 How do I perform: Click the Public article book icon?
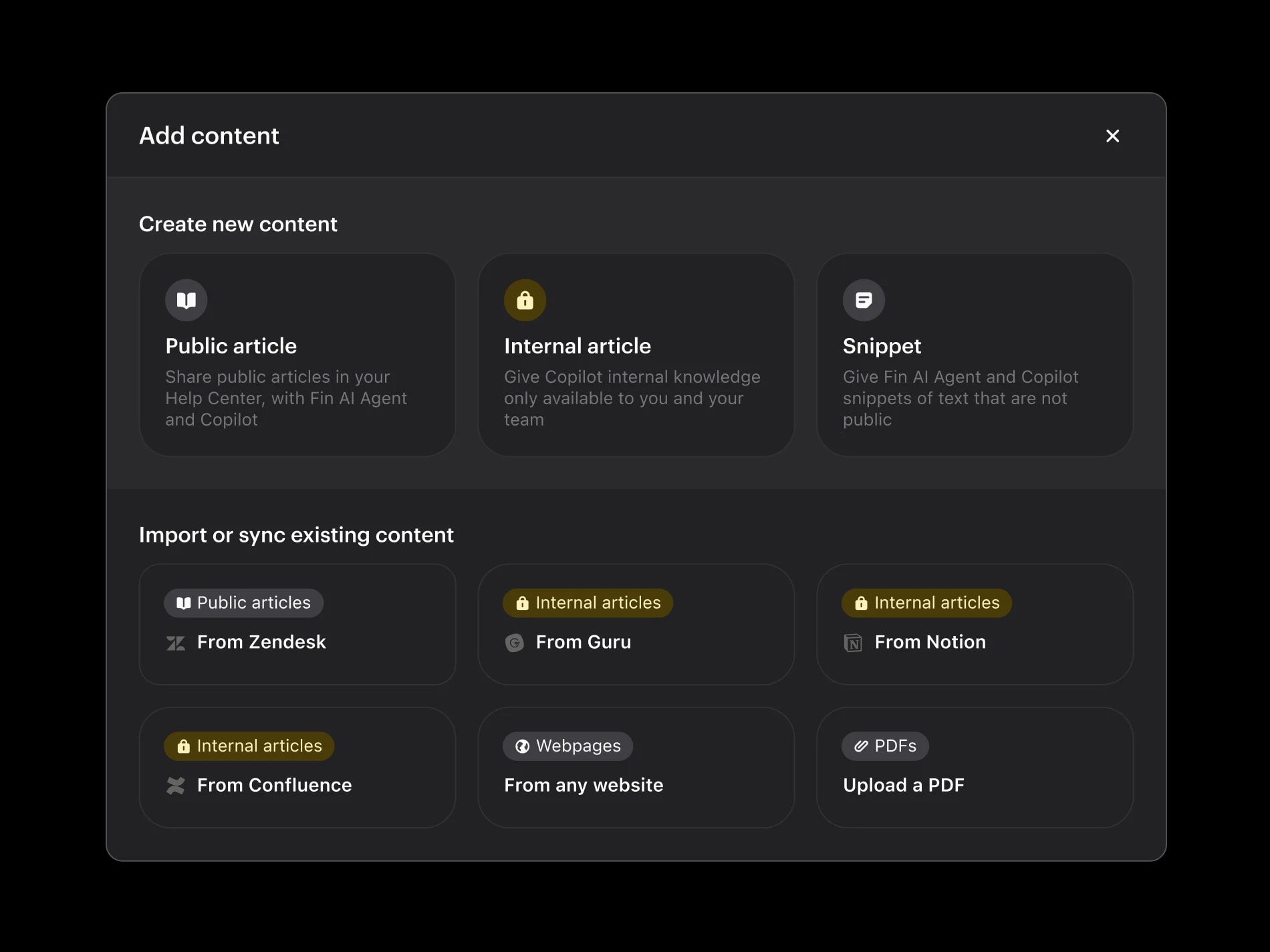coord(186,300)
